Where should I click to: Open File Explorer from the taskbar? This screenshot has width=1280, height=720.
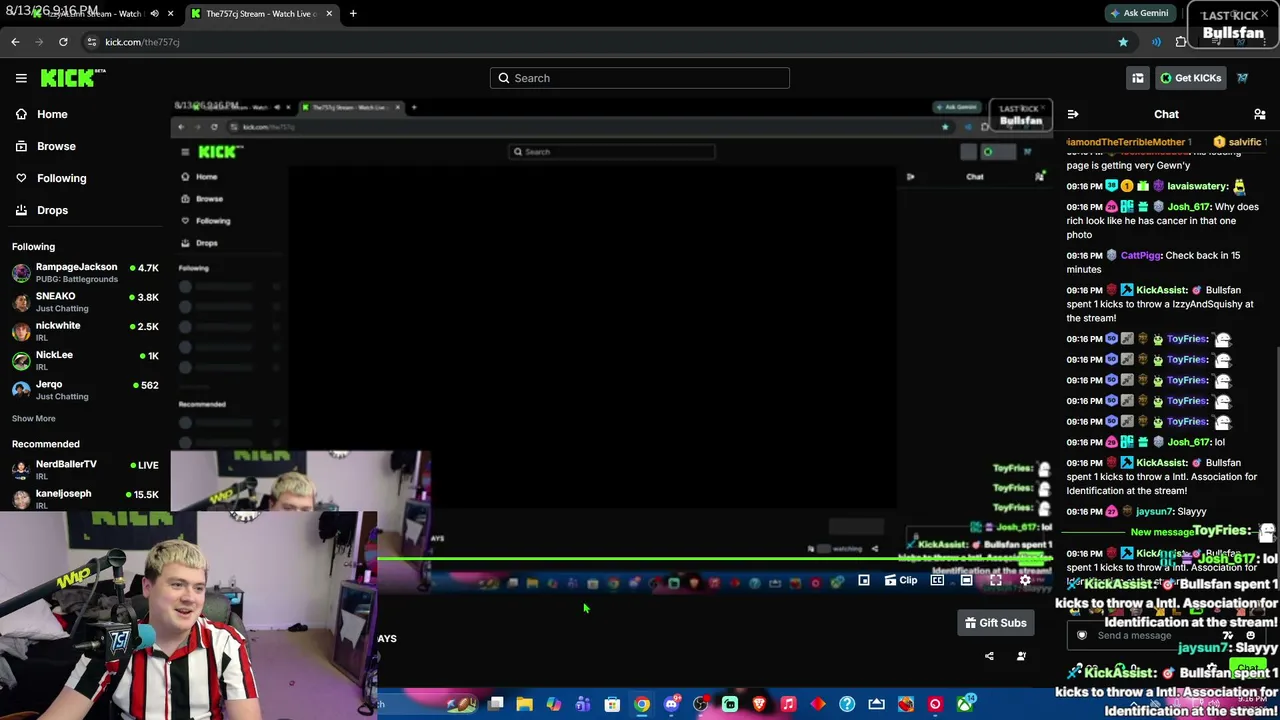pos(524,704)
